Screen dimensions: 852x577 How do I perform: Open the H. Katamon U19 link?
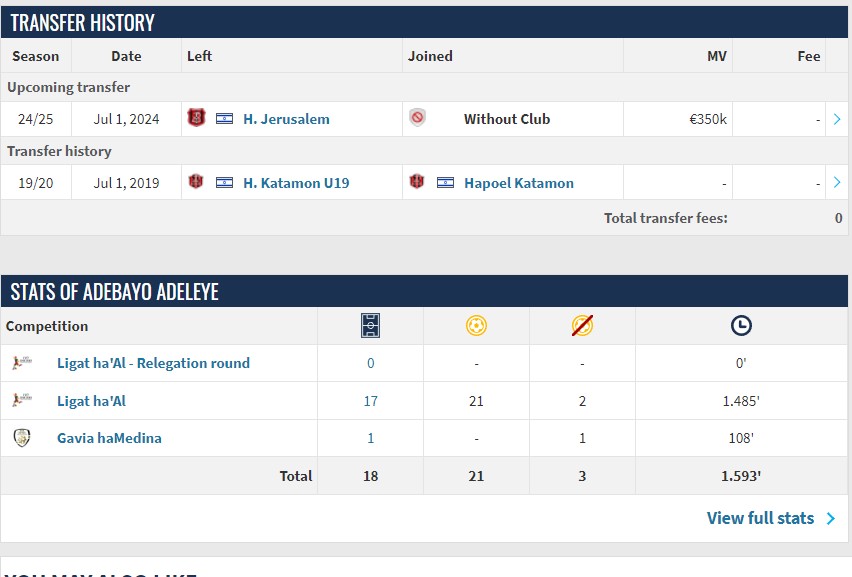point(296,183)
